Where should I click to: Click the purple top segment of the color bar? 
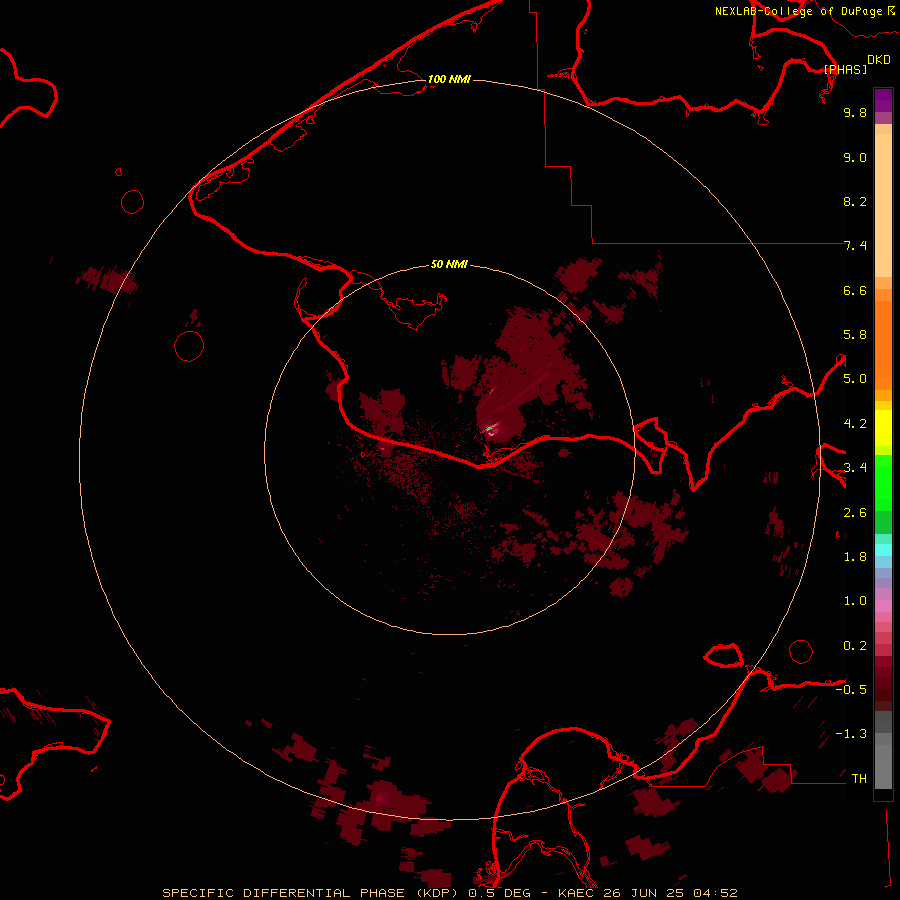pos(883,100)
